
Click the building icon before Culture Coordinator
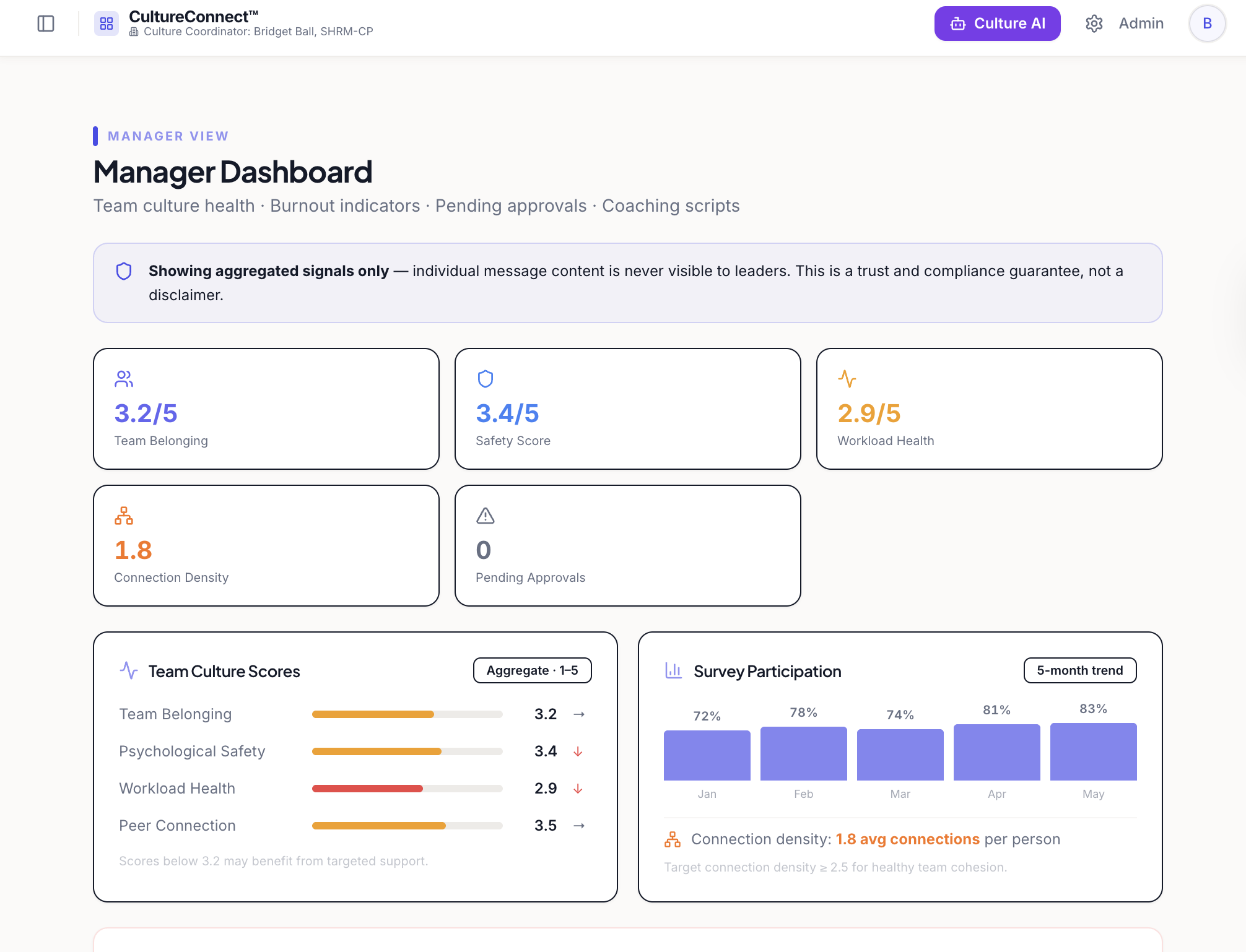pos(134,32)
